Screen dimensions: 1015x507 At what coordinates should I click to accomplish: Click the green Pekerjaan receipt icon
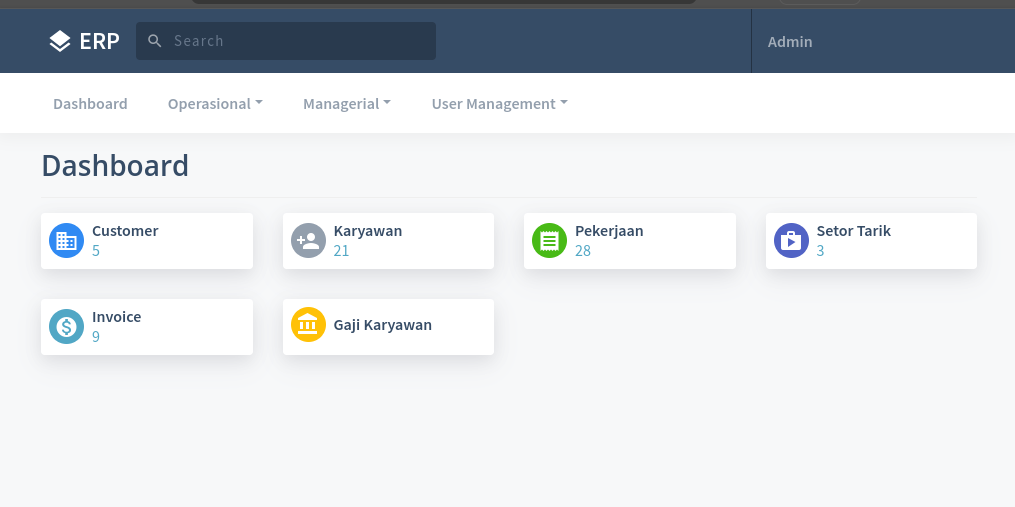pyautogui.click(x=550, y=241)
